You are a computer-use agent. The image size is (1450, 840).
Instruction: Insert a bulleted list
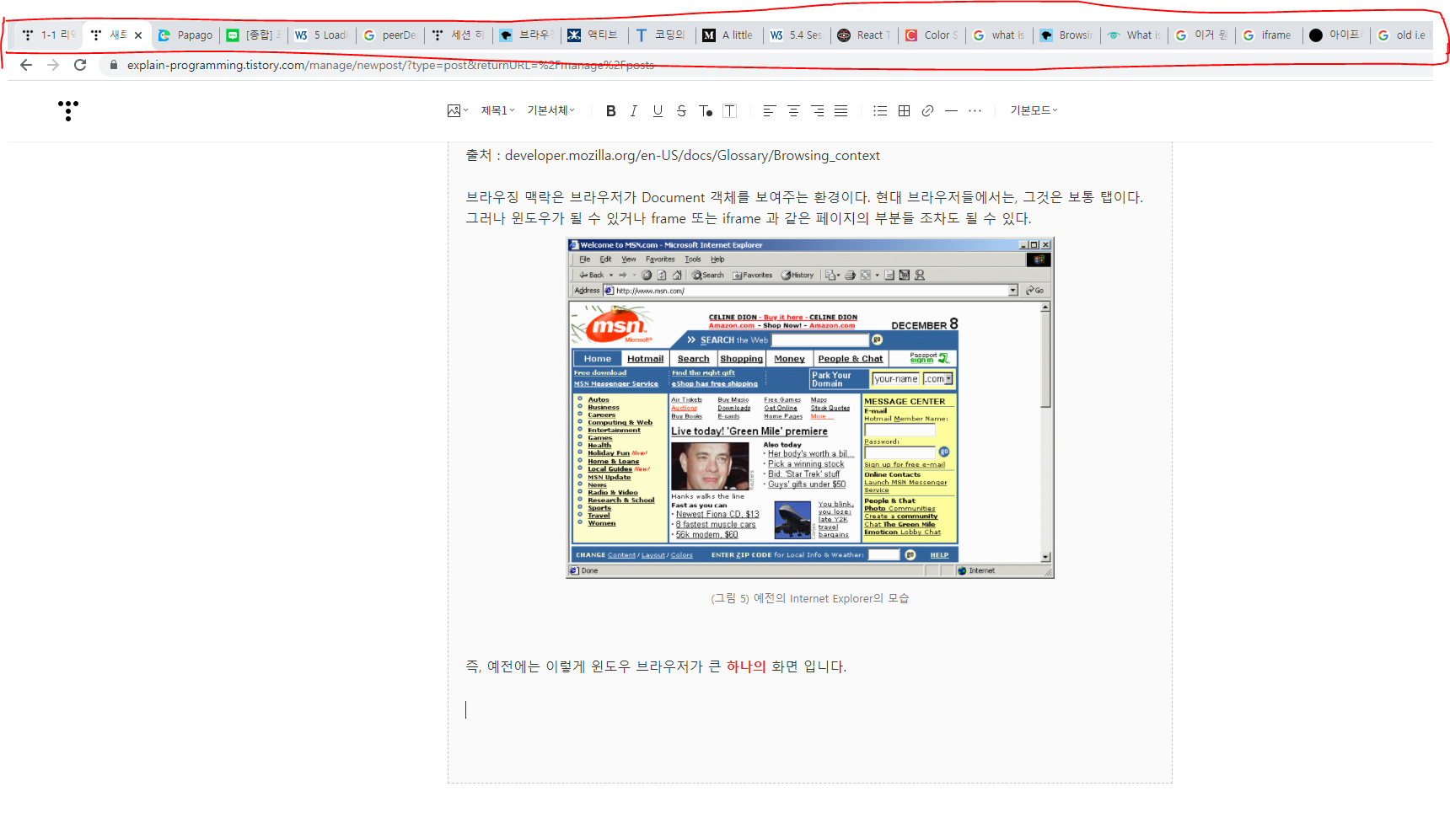coord(880,110)
